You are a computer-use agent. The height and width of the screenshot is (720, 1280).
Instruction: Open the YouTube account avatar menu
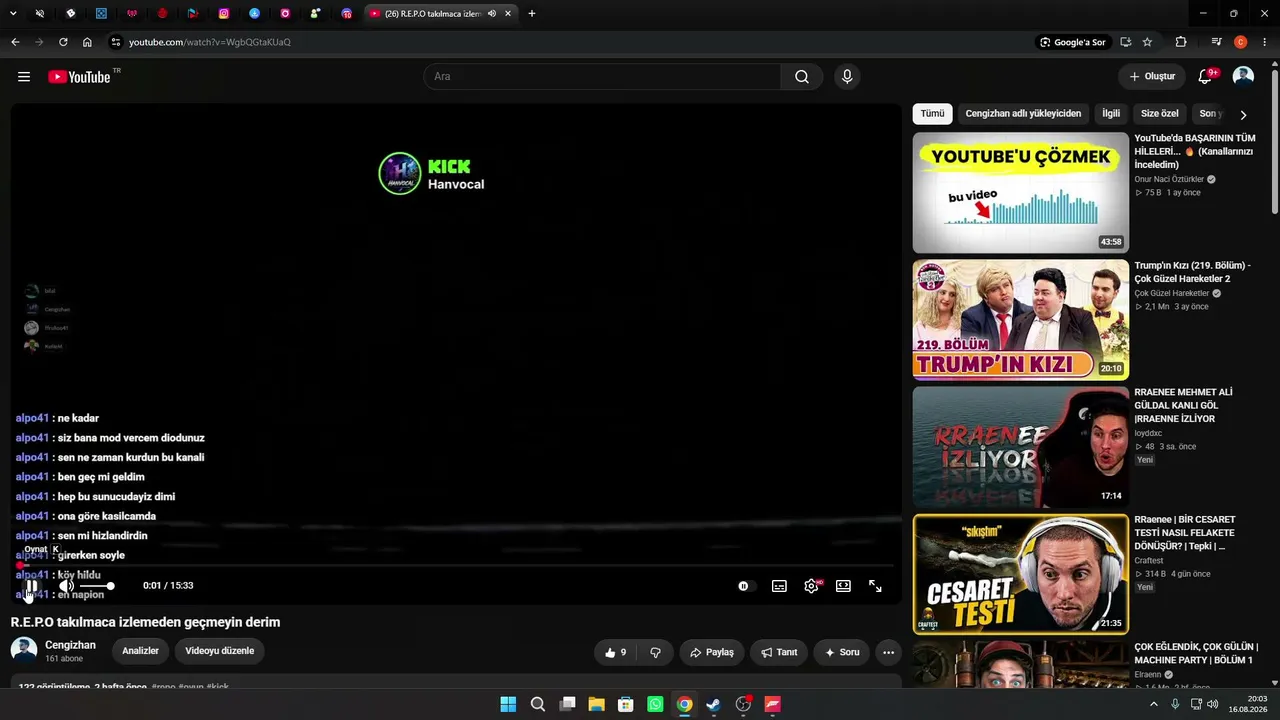[1243, 77]
